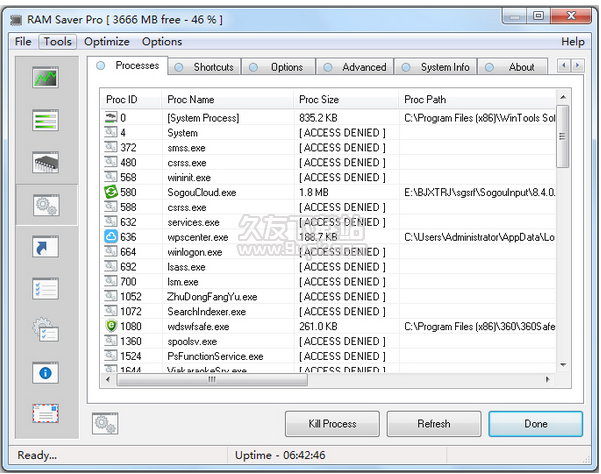Open the Optimize menu
This screenshot has width=601, height=474.
click(x=107, y=41)
